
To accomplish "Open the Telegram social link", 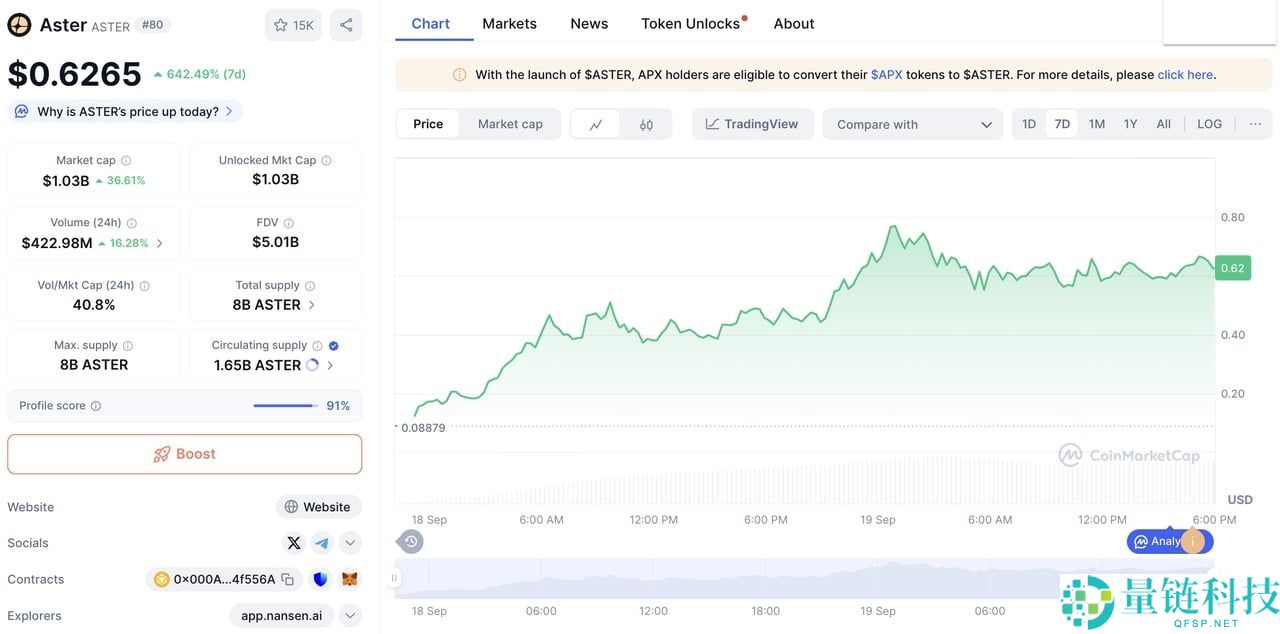I will 322,543.
